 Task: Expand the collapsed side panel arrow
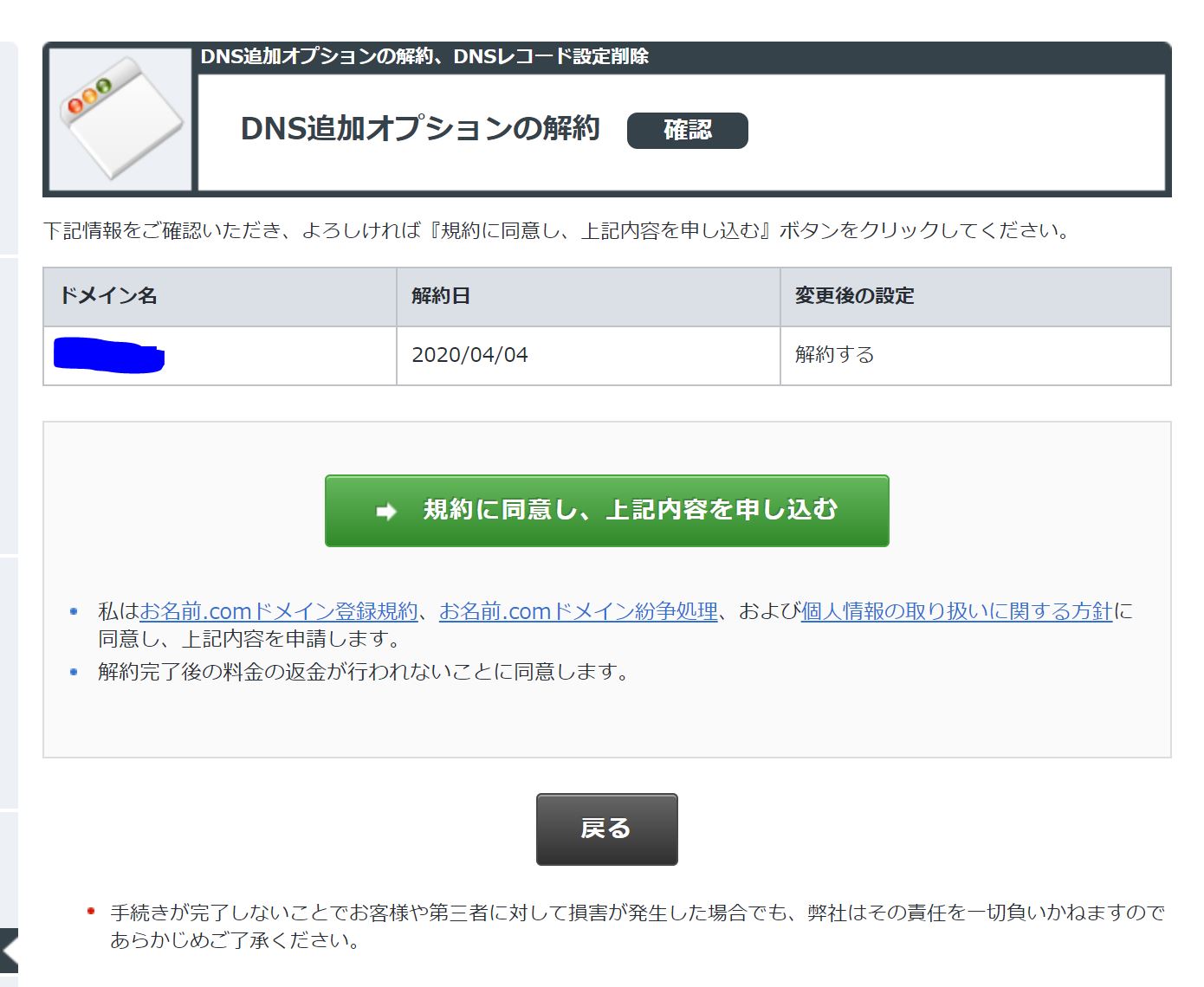(x=9, y=952)
